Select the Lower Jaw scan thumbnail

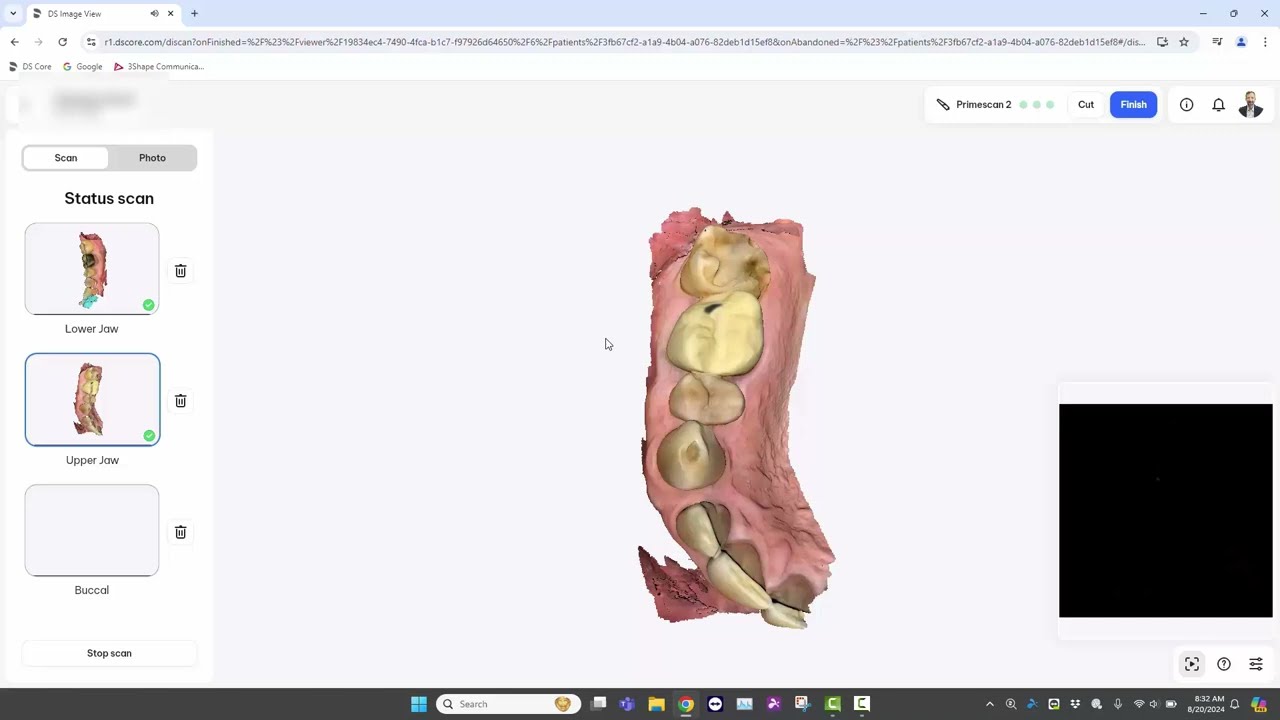(92, 269)
